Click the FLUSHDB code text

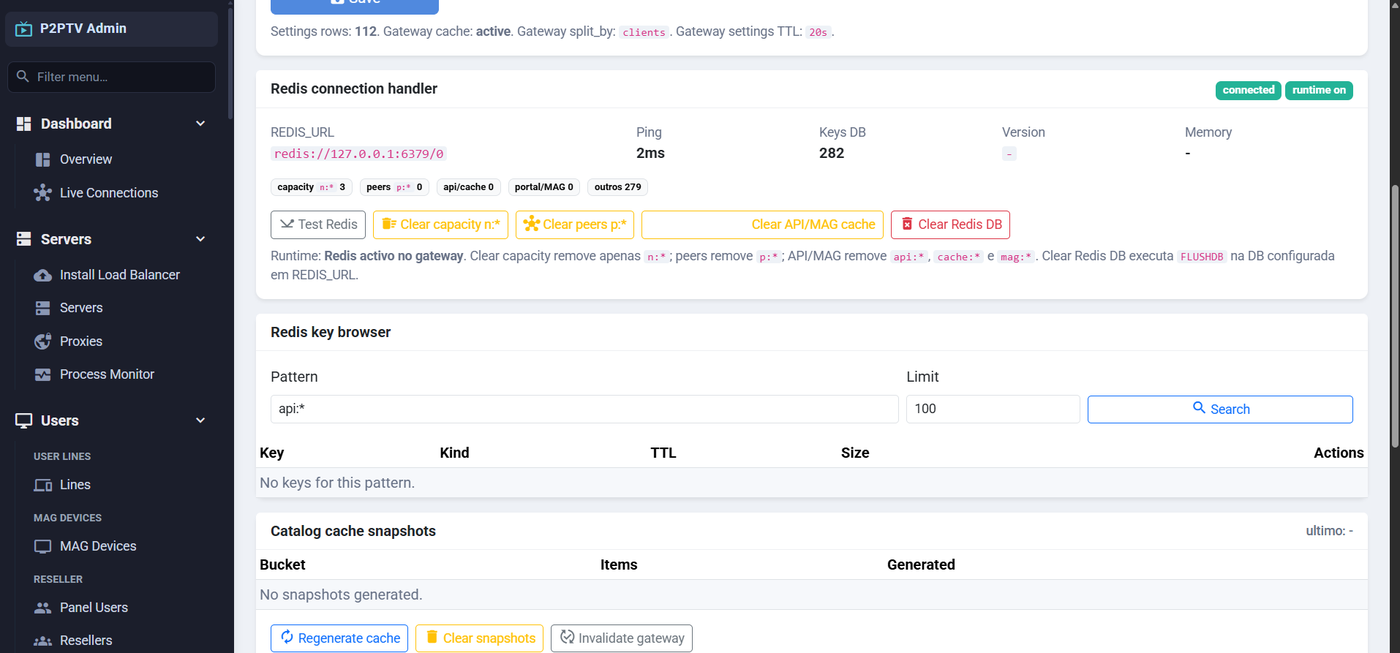[x=1202, y=256]
